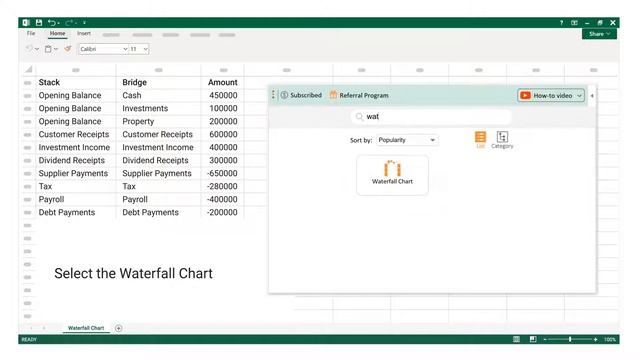Select the amount cell -650000
640x360 pixels.
point(222,173)
